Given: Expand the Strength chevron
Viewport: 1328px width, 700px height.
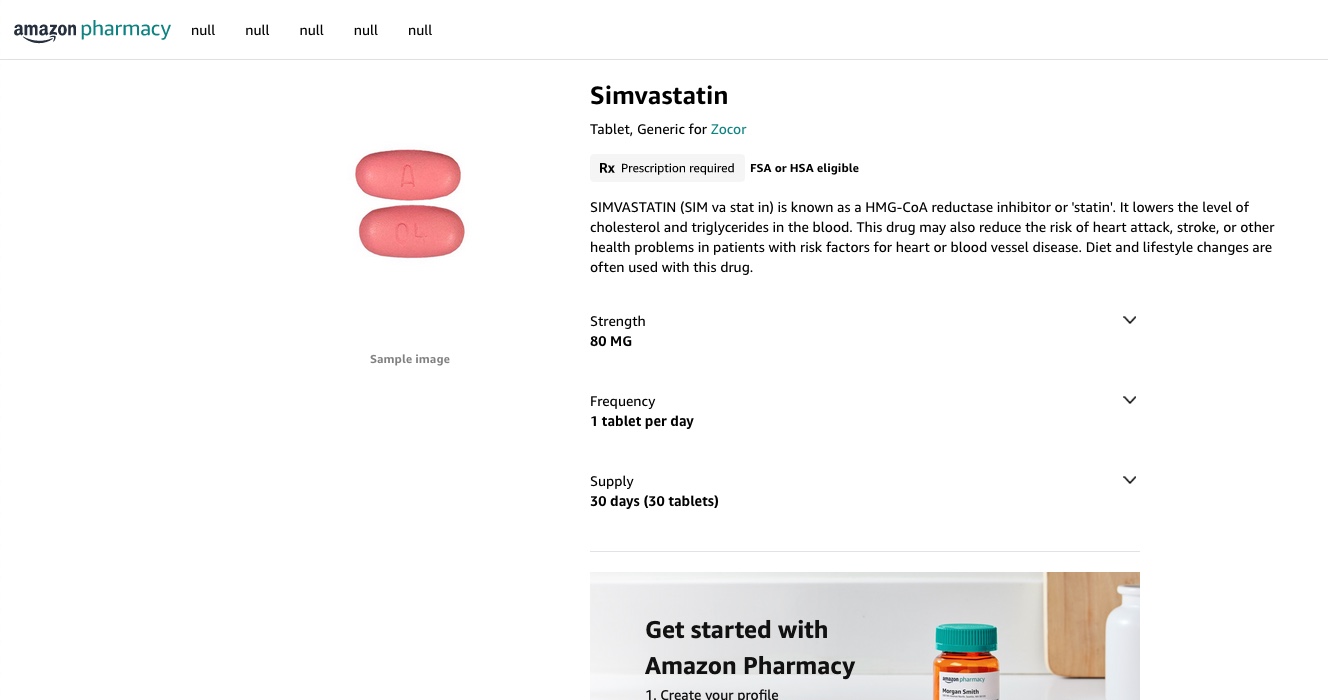Looking at the screenshot, I should click(1129, 320).
